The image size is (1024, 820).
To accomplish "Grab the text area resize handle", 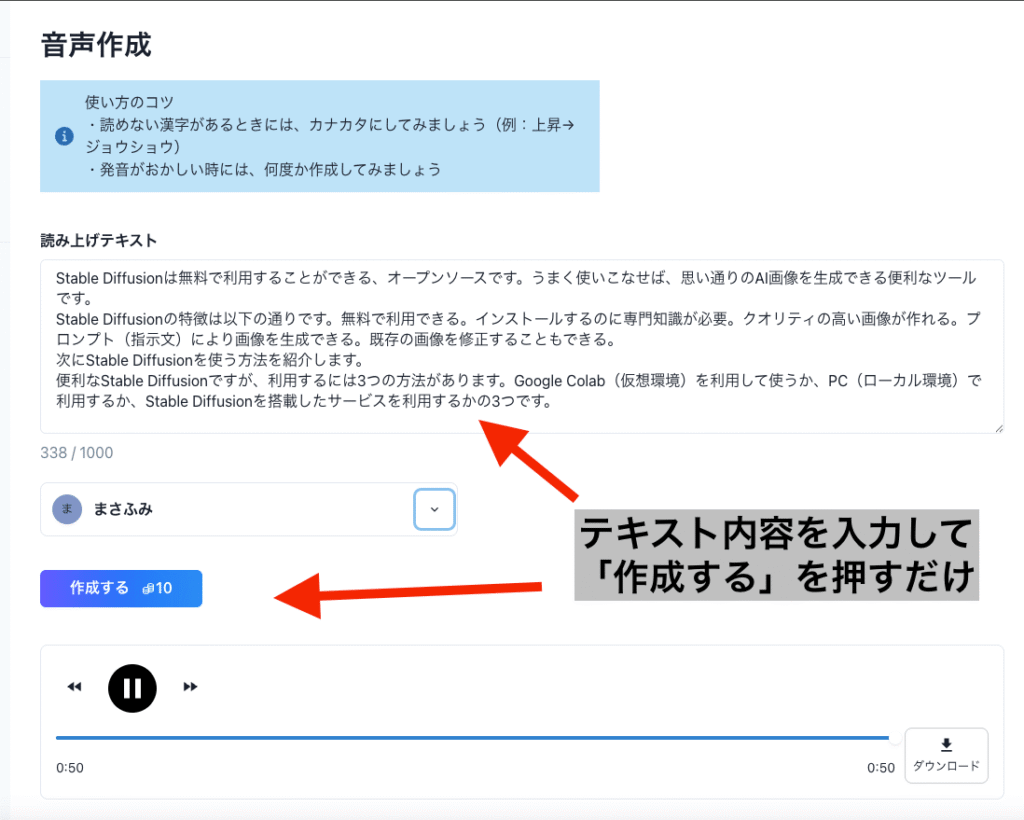I will point(999,428).
